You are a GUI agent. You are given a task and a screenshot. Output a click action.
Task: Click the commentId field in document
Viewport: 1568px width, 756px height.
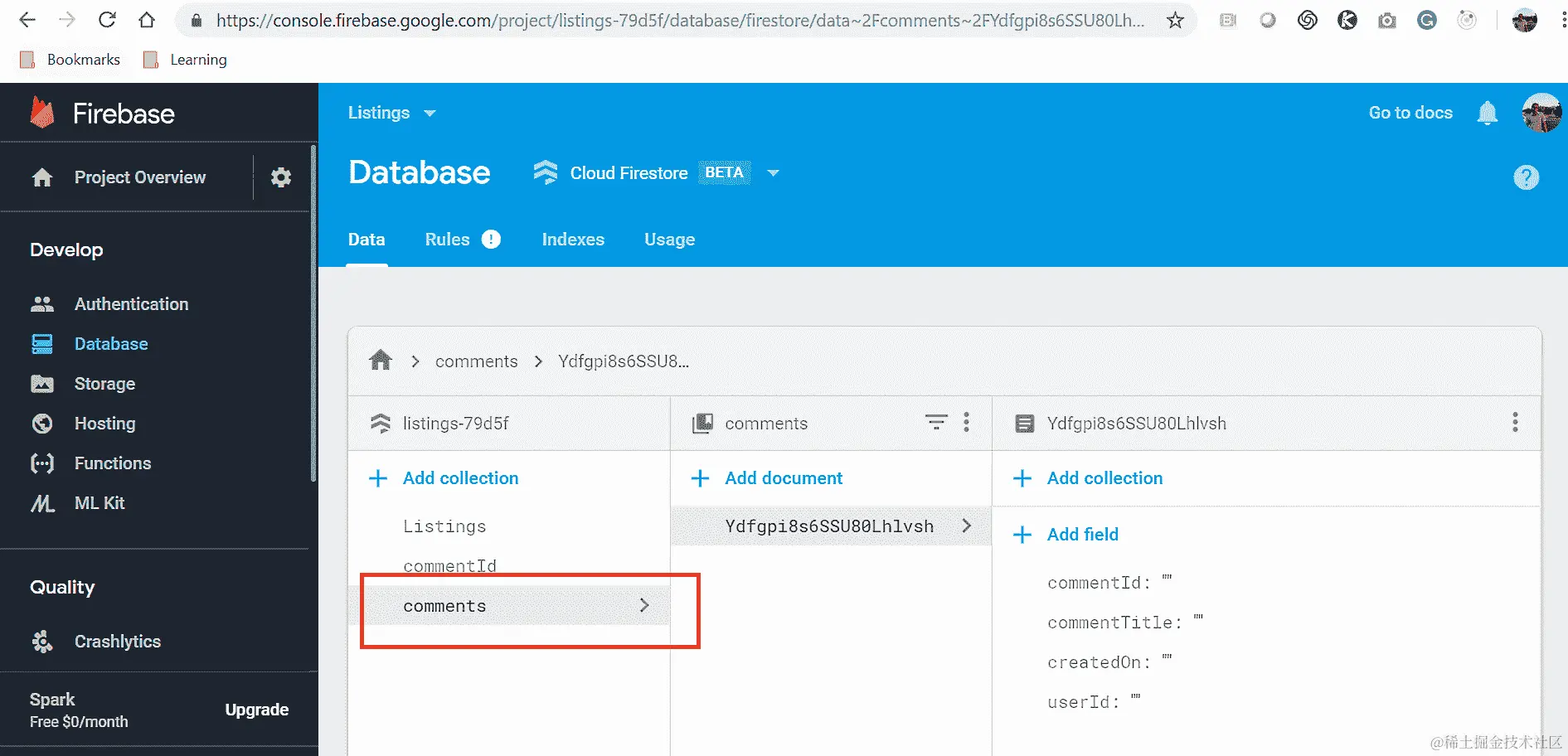tap(1109, 583)
